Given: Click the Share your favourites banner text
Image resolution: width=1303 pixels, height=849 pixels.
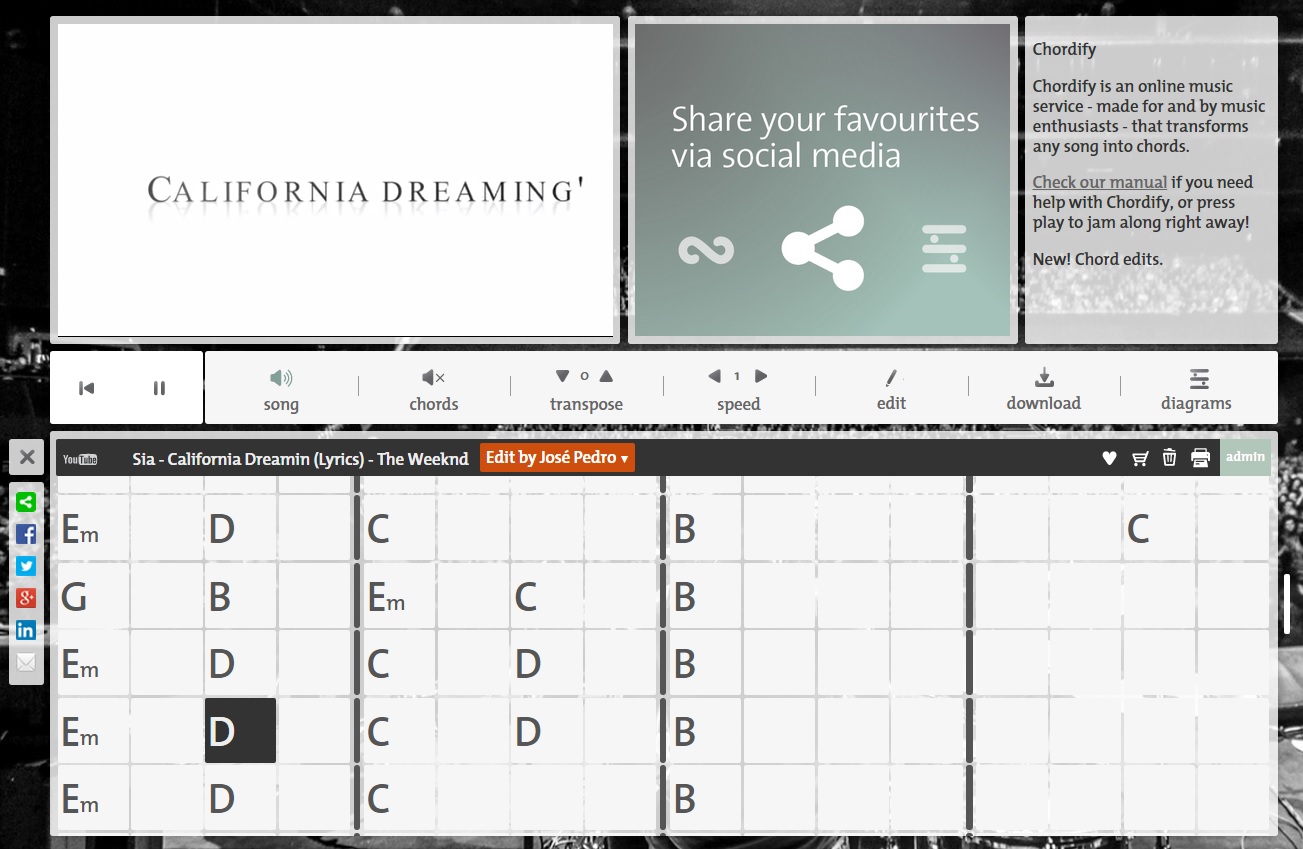Looking at the screenshot, I should (825, 137).
